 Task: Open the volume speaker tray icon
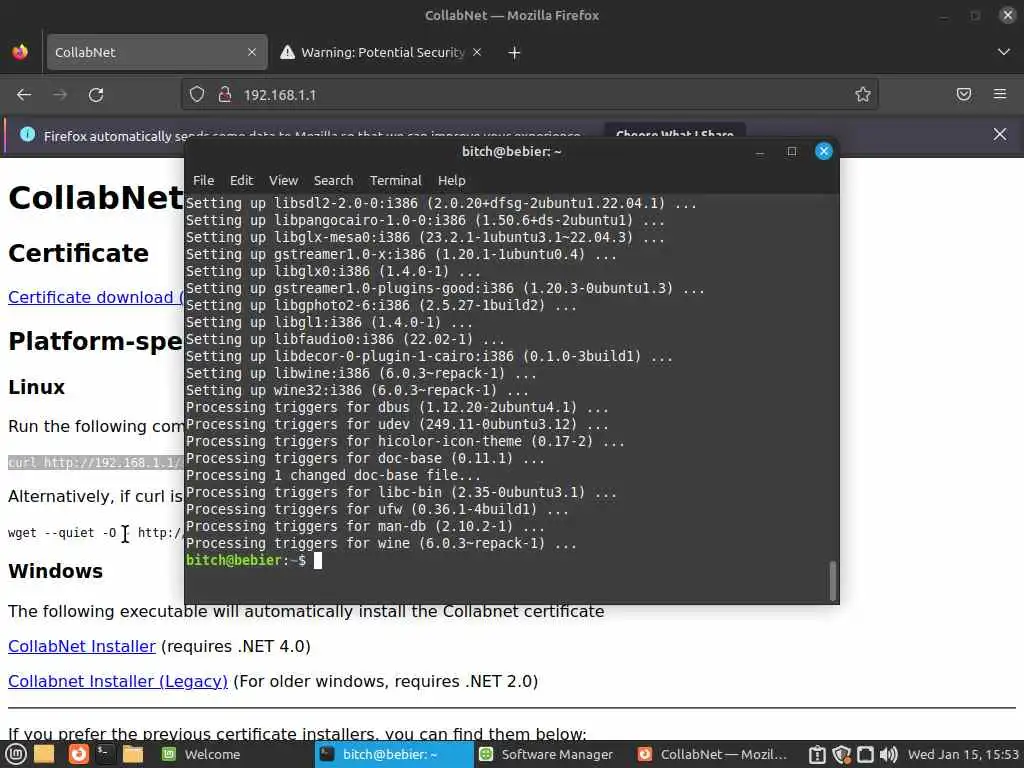pyautogui.click(x=889, y=755)
